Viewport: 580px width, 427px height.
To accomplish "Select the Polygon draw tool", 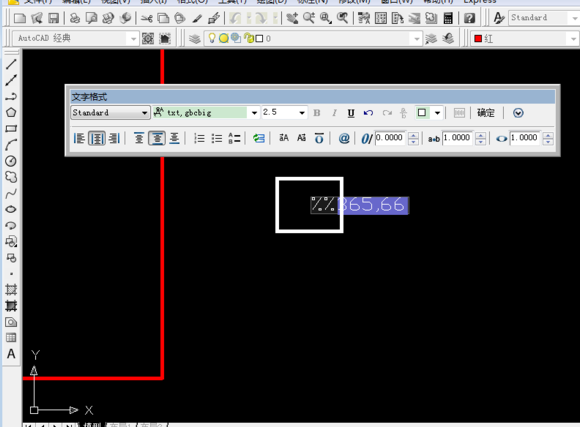I will (11, 112).
